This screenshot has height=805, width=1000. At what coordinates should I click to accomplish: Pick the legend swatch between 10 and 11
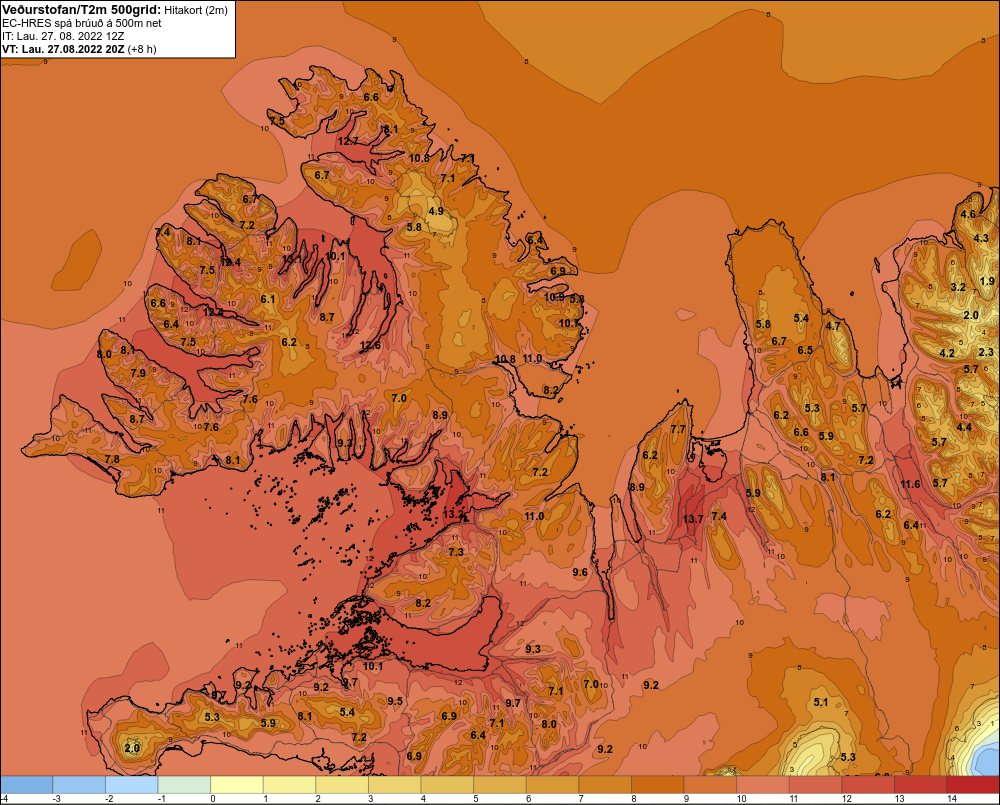coord(763,785)
